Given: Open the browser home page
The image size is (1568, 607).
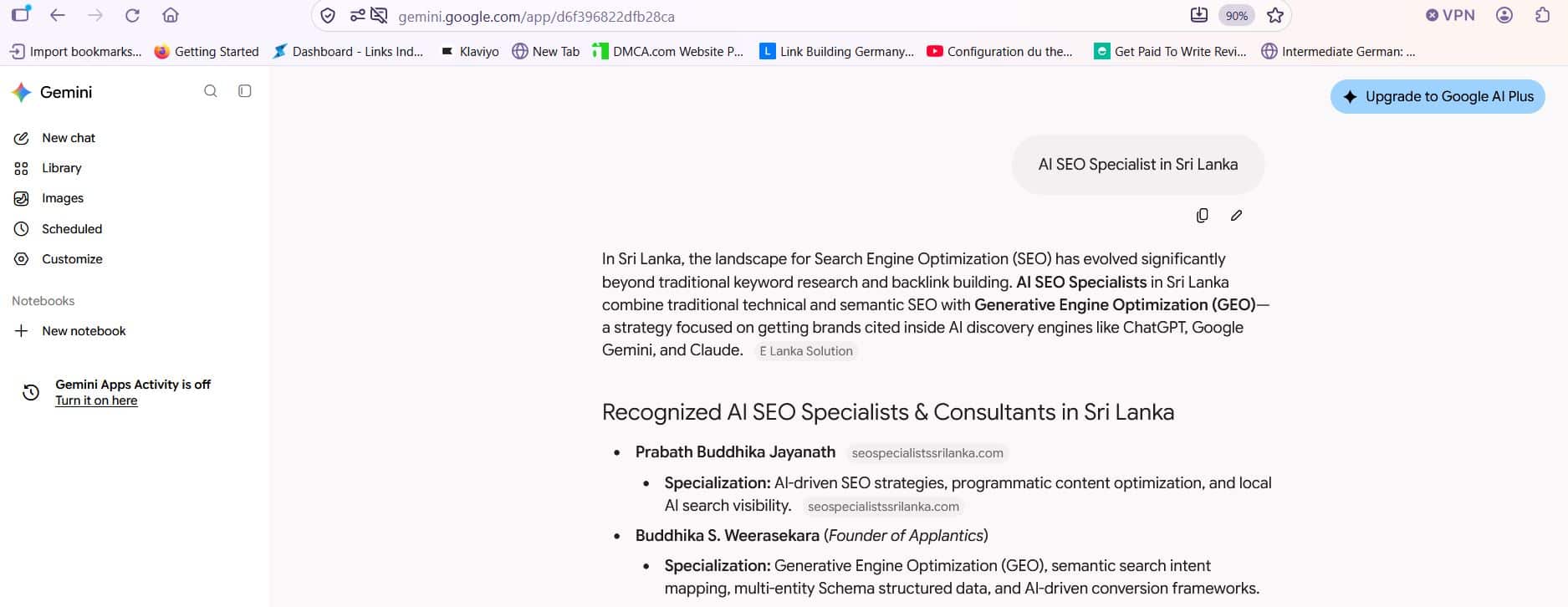Looking at the screenshot, I should (x=171, y=15).
